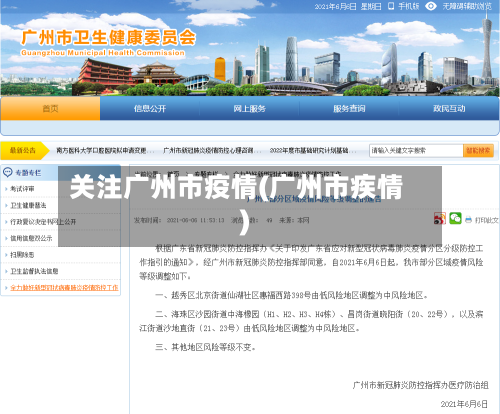This screenshot has height=414, width=500.
Task: Click the signature 广州市新冠肺炎防控指挥办医疗防治组
Action: [x=420, y=385]
